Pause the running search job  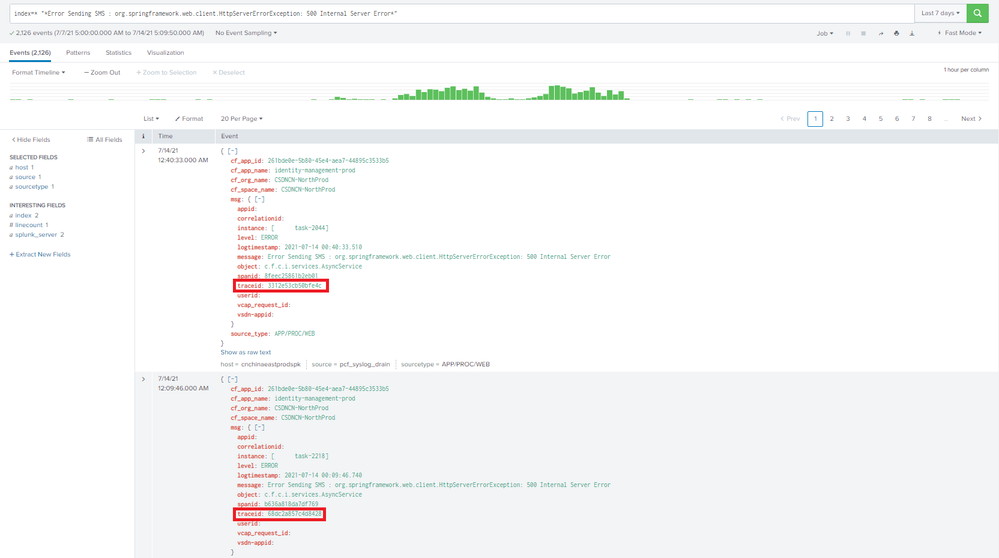point(849,33)
